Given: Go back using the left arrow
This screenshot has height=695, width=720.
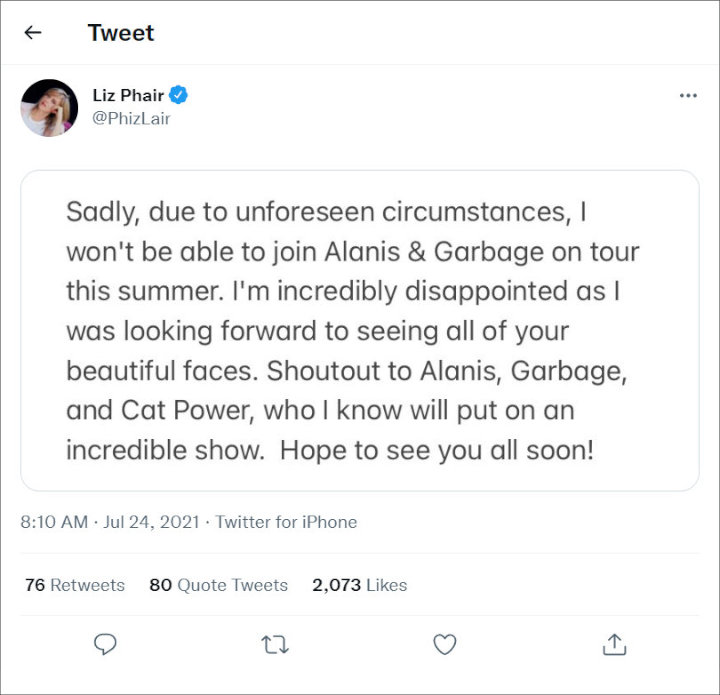Looking at the screenshot, I should point(33,32).
